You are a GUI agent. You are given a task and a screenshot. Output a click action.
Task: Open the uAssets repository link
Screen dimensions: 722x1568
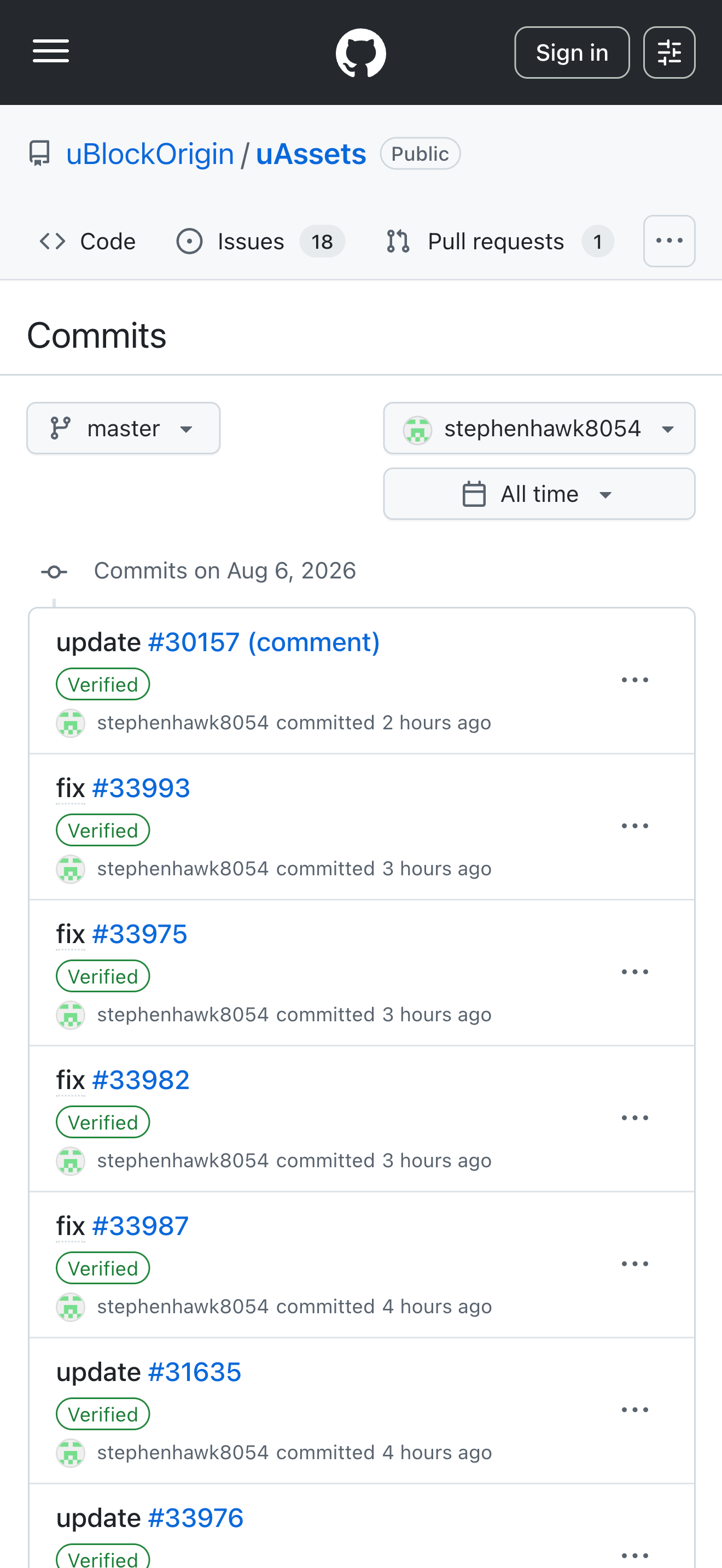[x=311, y=154]
